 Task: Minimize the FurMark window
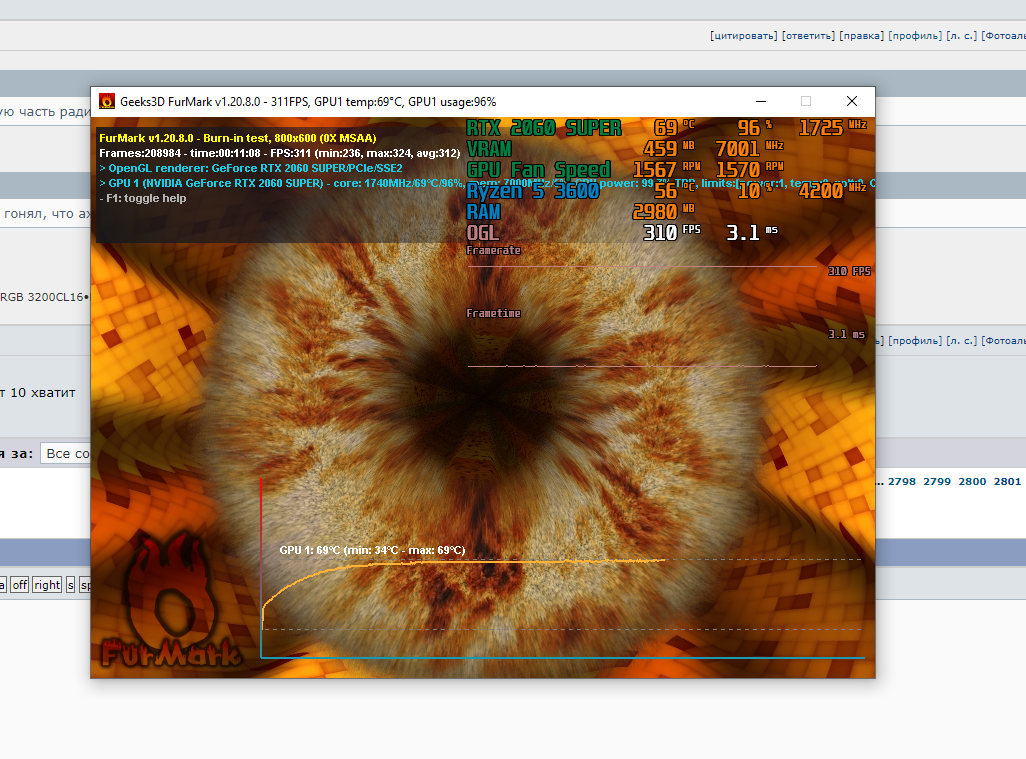[760, 101]
